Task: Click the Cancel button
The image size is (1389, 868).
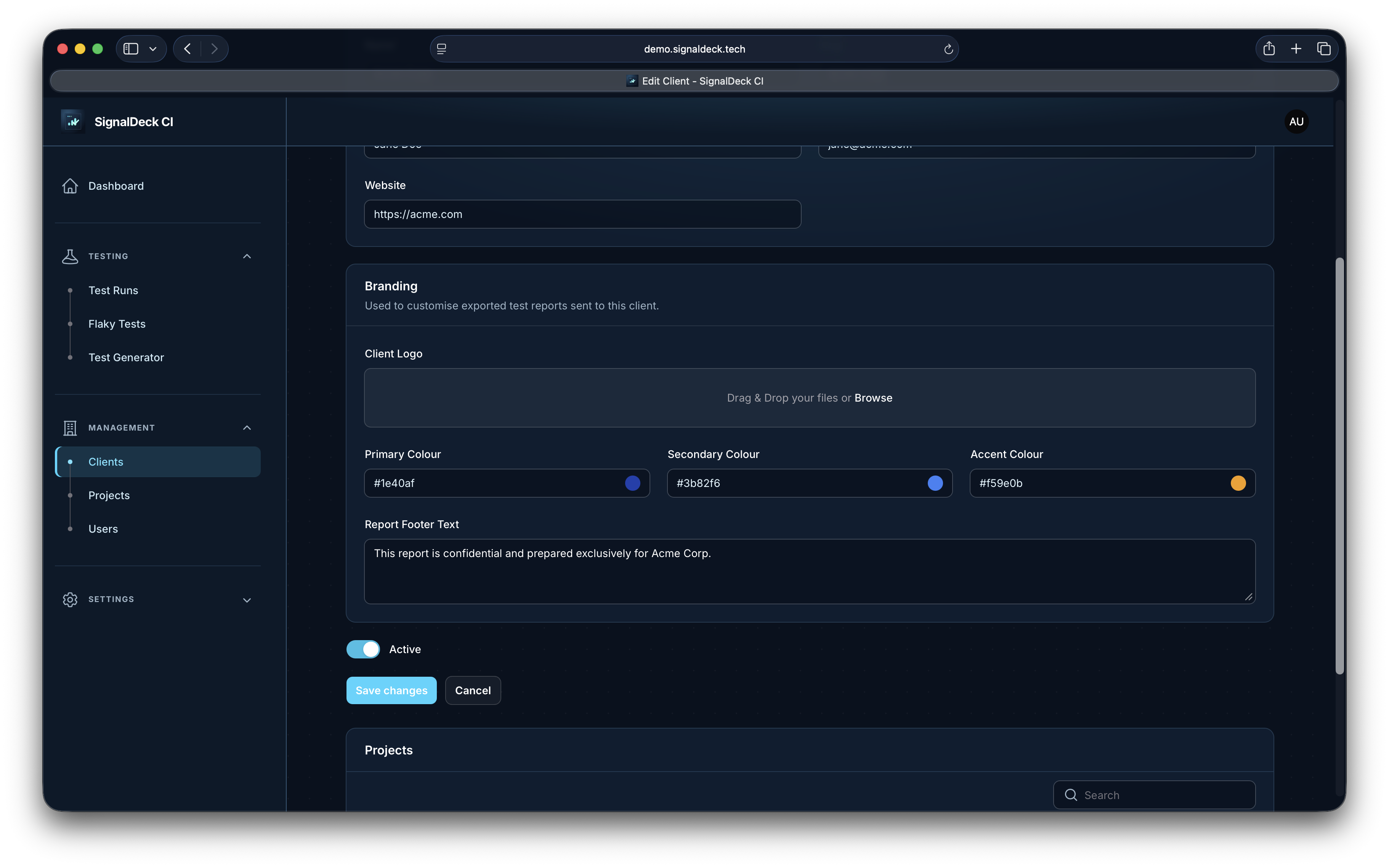Action: pos(473,690)
